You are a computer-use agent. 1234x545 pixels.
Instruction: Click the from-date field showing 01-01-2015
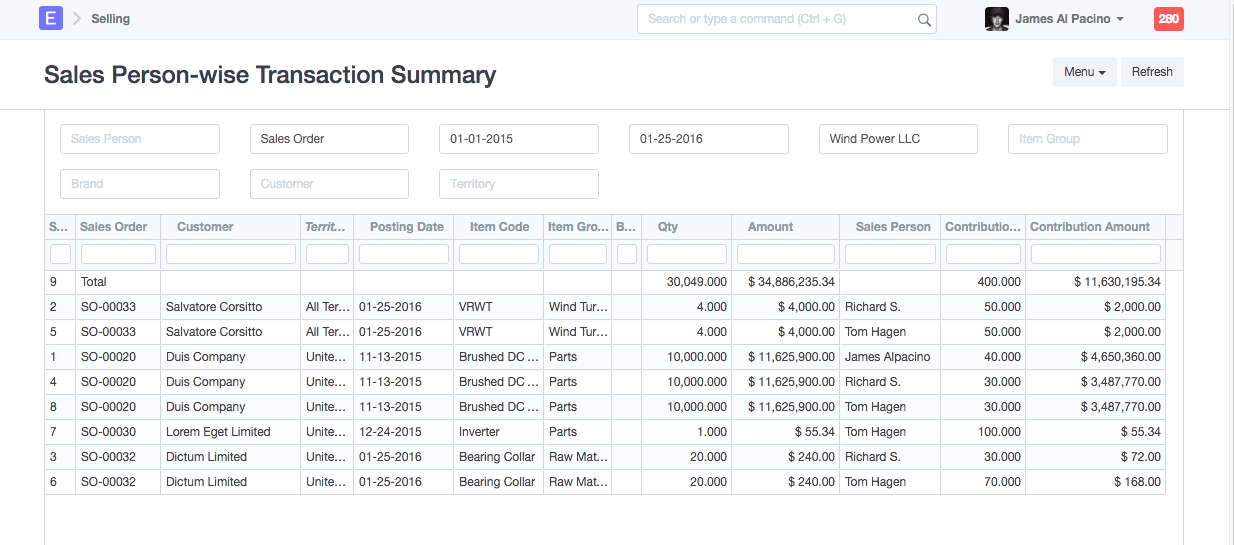coord(518,139)
